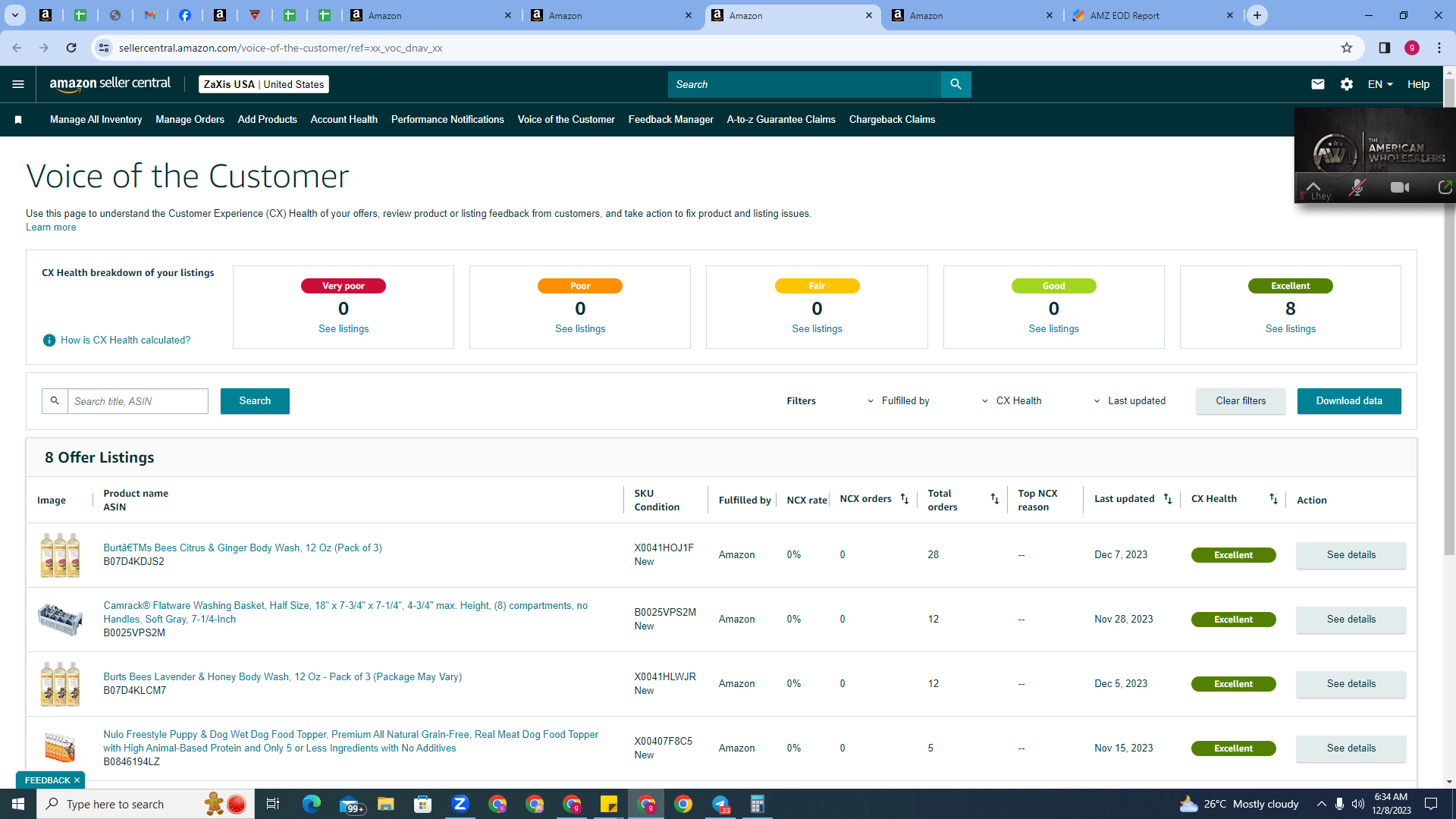Open the taskbar volume control
The width and height of the screenshot is (1456, 819).
[1358, 804]
